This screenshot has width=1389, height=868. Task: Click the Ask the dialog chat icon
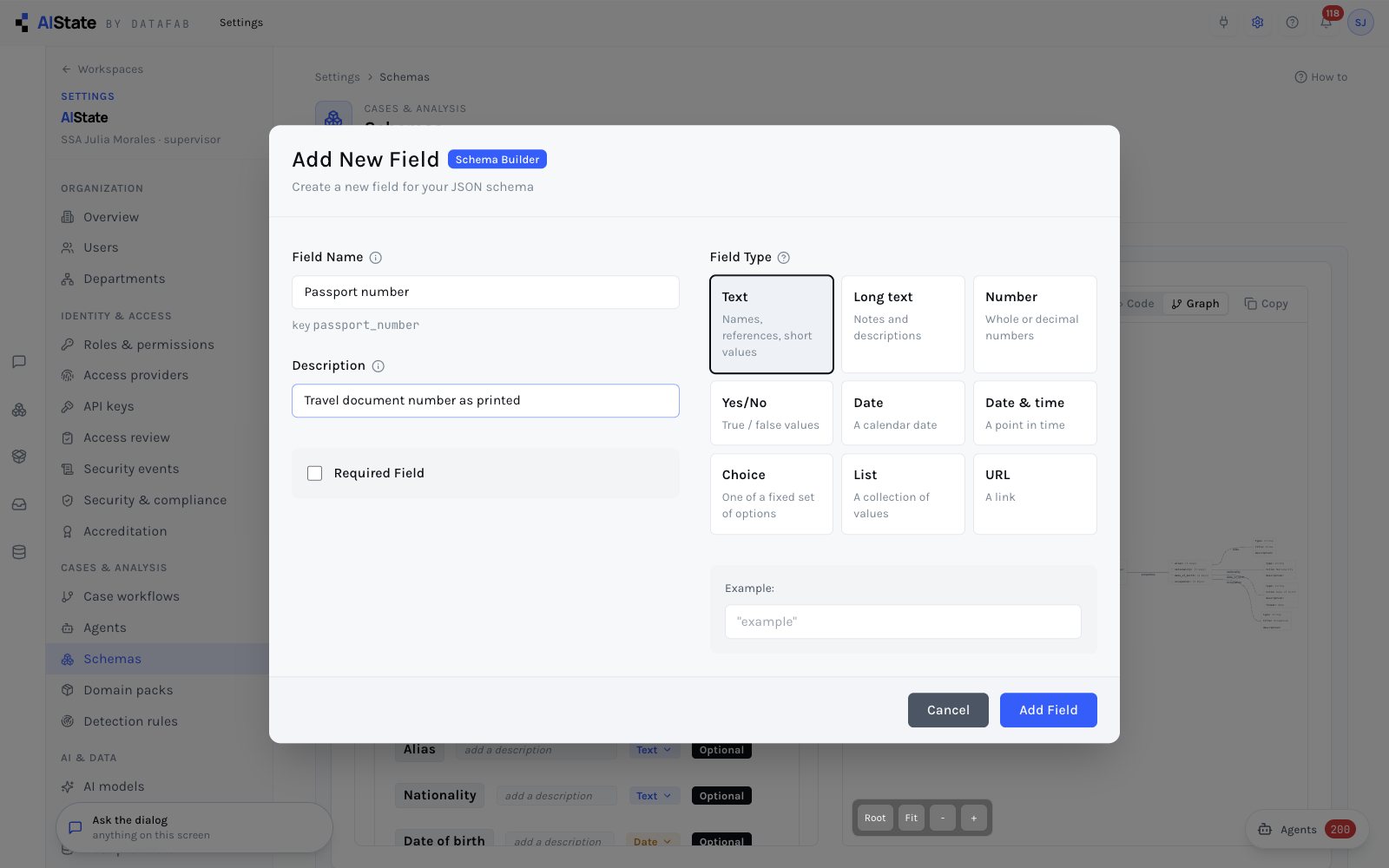76,828
